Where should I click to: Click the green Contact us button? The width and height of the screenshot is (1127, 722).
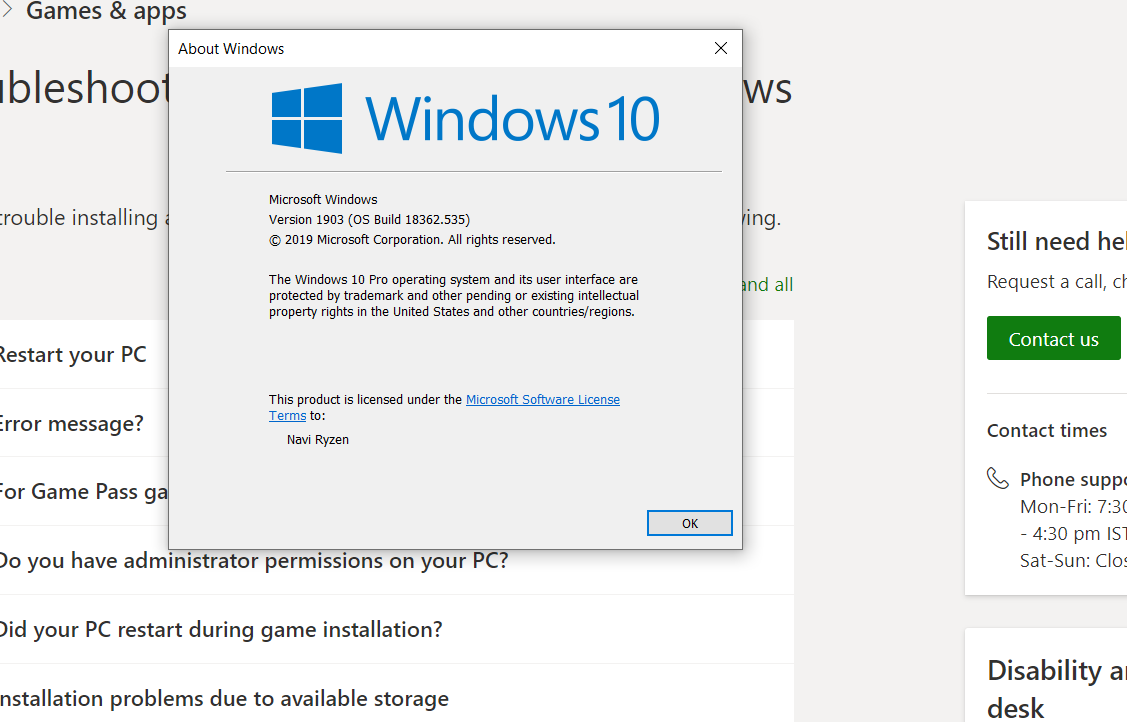1053,338
